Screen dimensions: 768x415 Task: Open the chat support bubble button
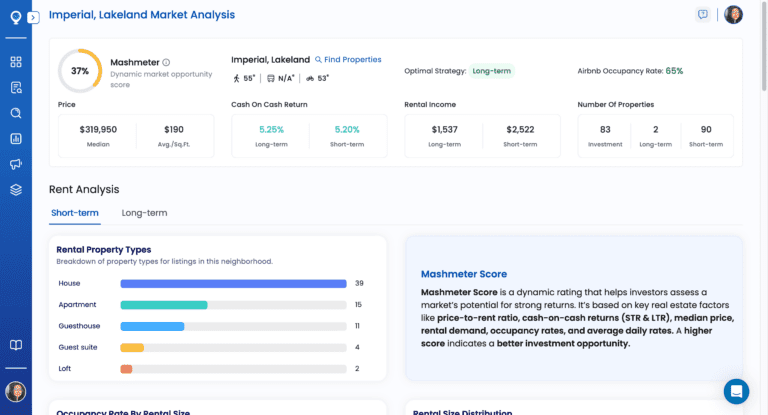pos(736,391)
